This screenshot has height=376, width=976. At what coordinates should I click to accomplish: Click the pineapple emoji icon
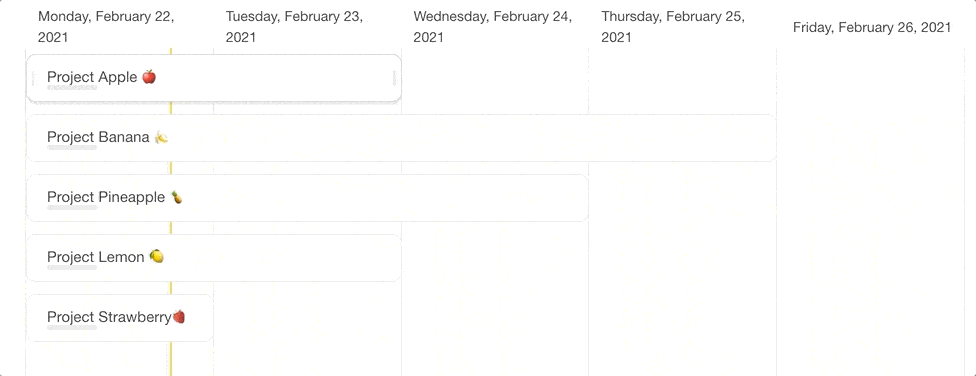(x=177, y=197)
